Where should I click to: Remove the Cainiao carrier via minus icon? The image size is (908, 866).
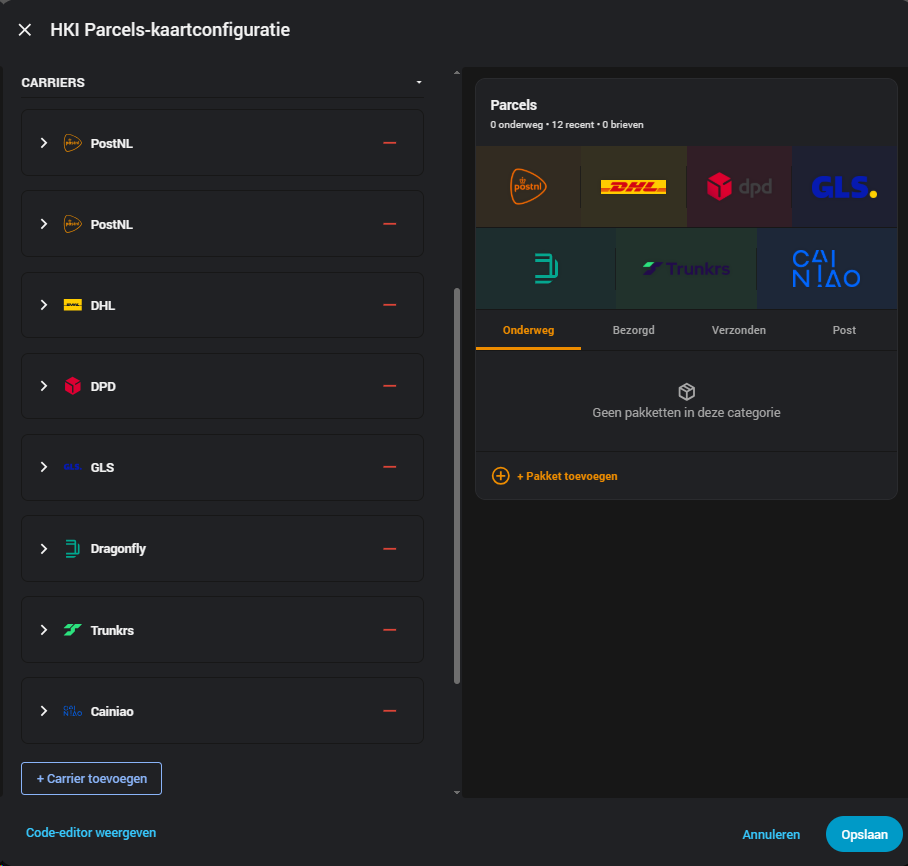[x=390, y=711]
